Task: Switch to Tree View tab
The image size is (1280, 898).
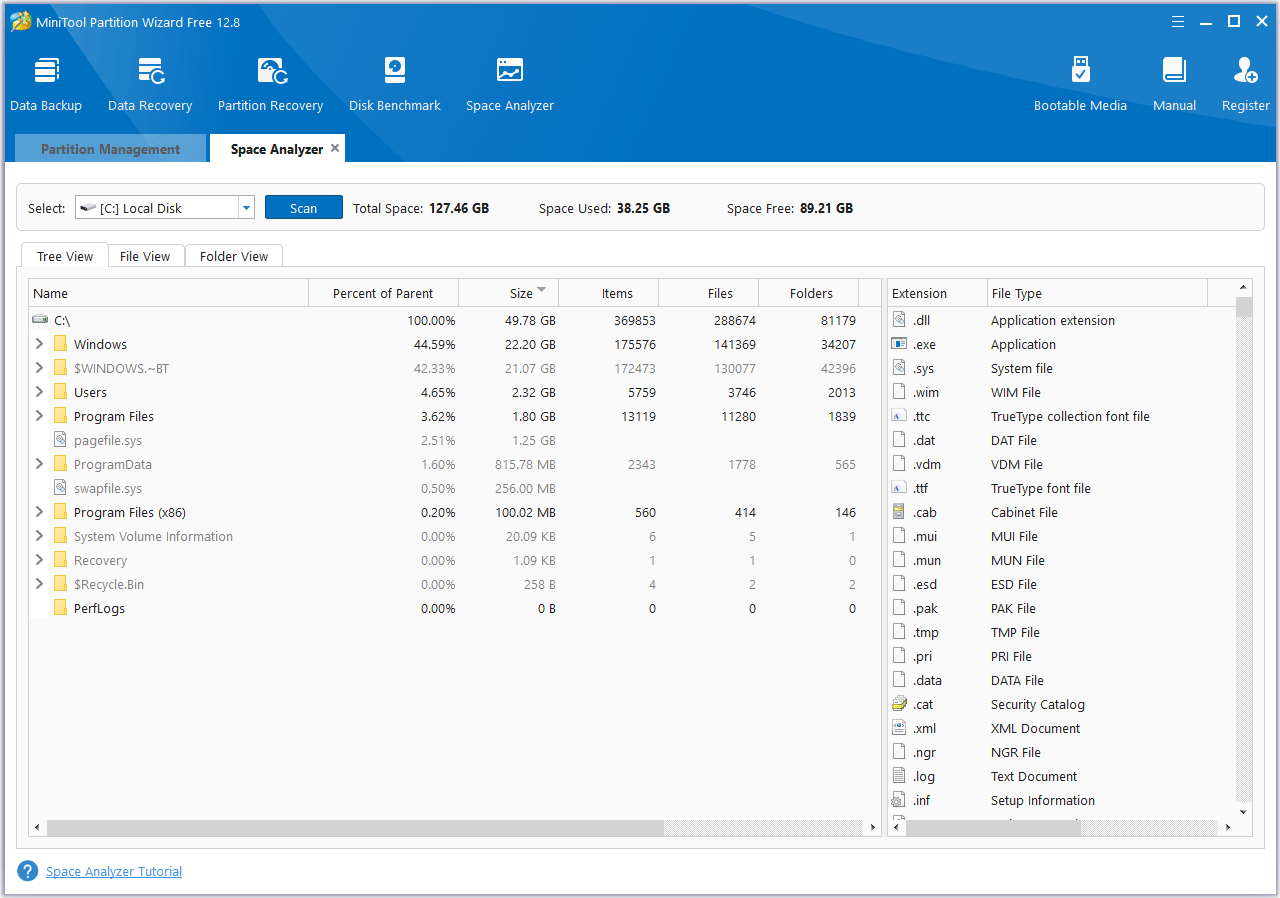Action: click(65, 256)
